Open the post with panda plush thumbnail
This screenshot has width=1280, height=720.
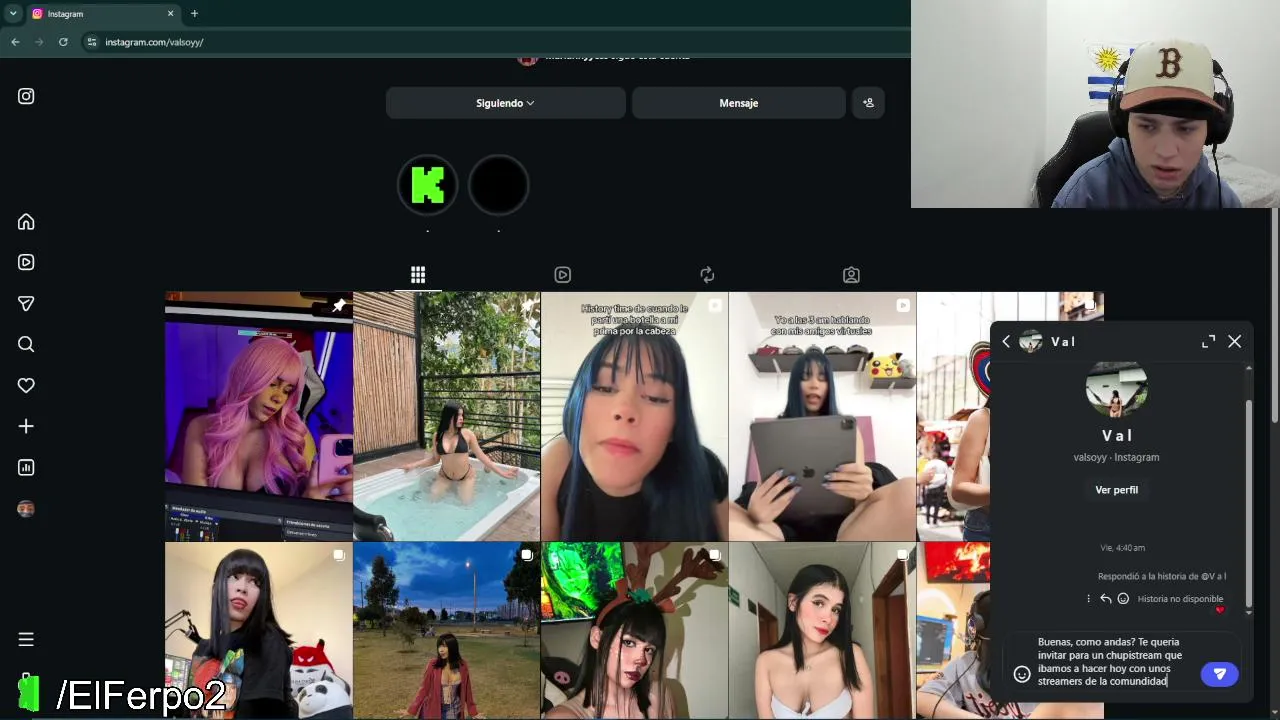point(258,631)
